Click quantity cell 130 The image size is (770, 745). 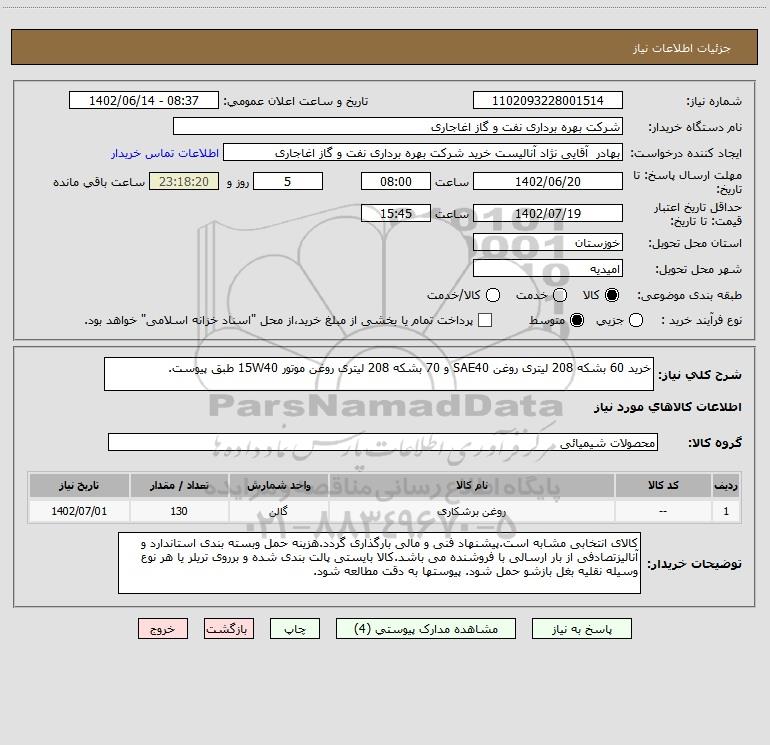pyautogui.click(x=179, y=511)
